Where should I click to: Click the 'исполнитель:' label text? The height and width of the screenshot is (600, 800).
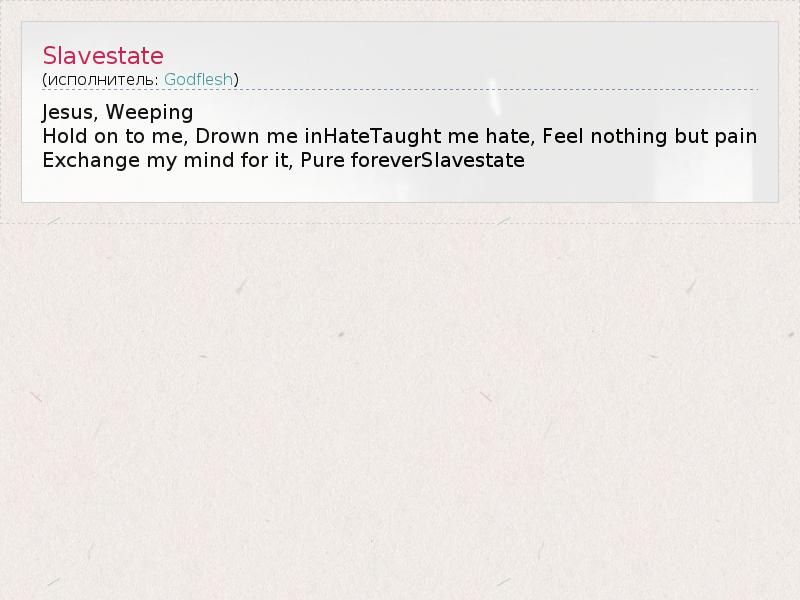pyautogui.click(x=104, y=80)
